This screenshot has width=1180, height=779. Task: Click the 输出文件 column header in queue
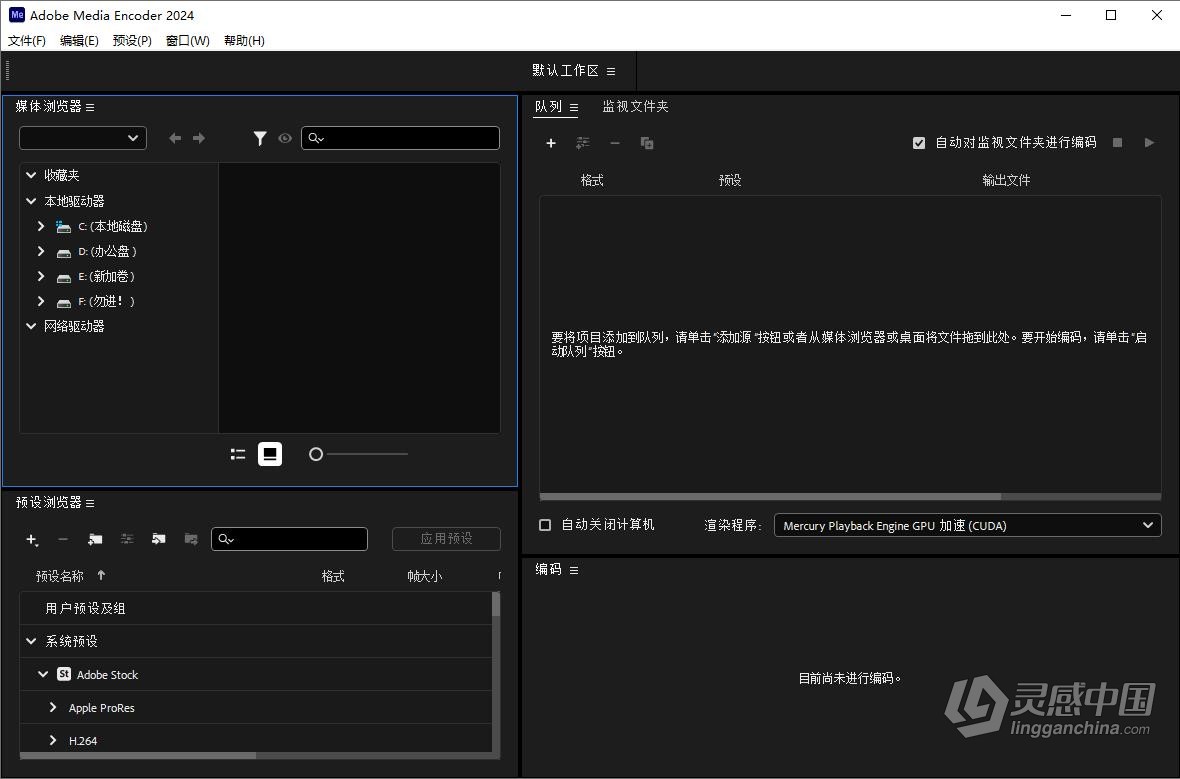pos(1006,181)
